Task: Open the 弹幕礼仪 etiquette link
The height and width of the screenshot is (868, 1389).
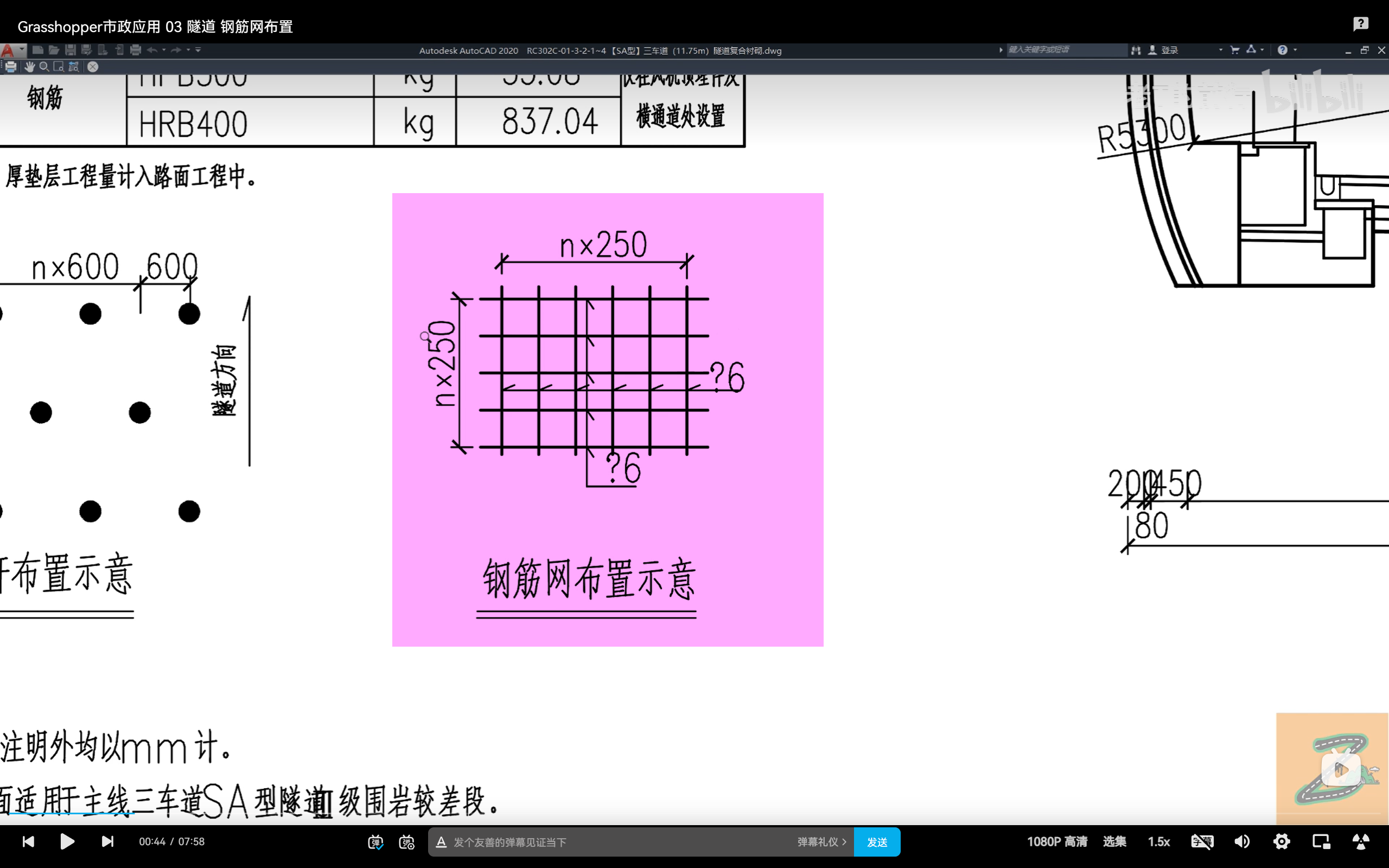Action: (821, 842)
